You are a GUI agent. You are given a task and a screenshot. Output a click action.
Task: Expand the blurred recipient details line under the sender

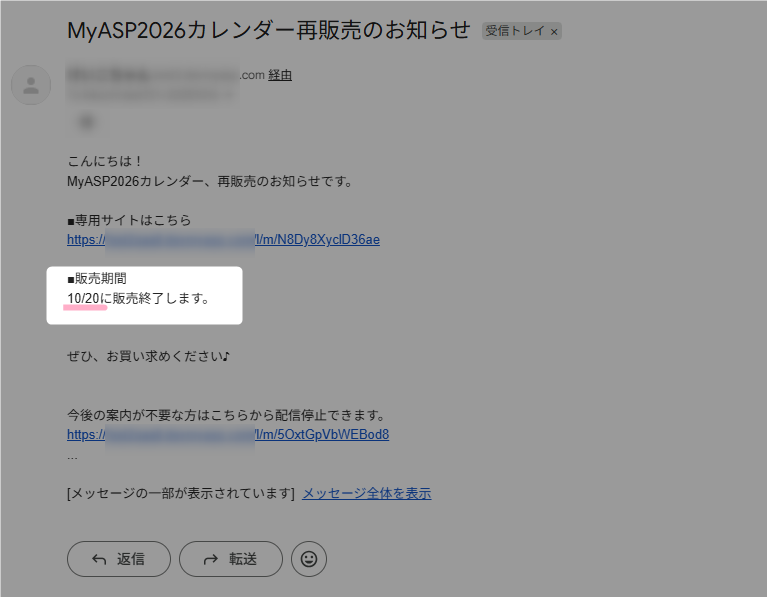coord(150,93)
